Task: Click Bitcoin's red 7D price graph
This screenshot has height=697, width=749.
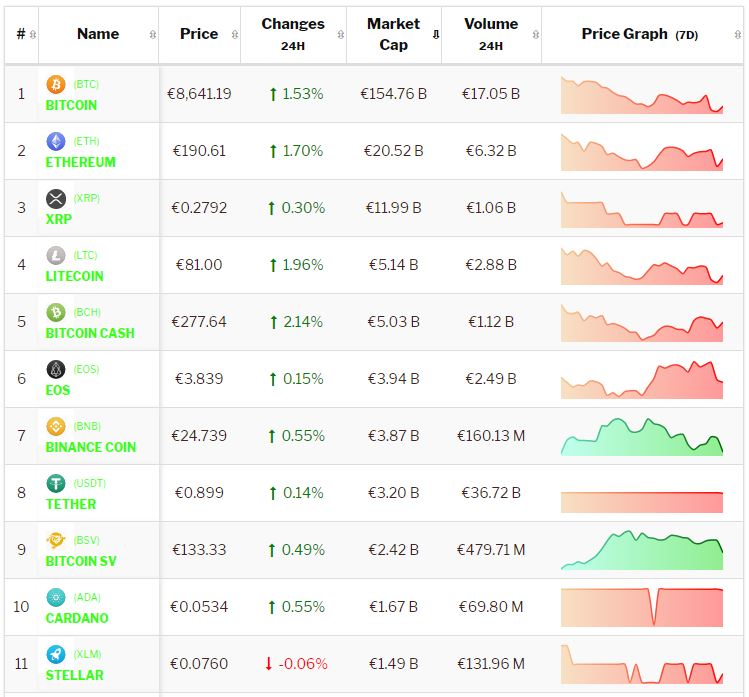Action: (x=641, y=95)
